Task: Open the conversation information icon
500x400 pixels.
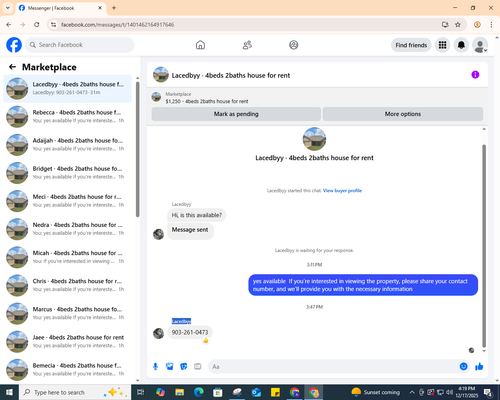Action: click(x=475, y=75)
